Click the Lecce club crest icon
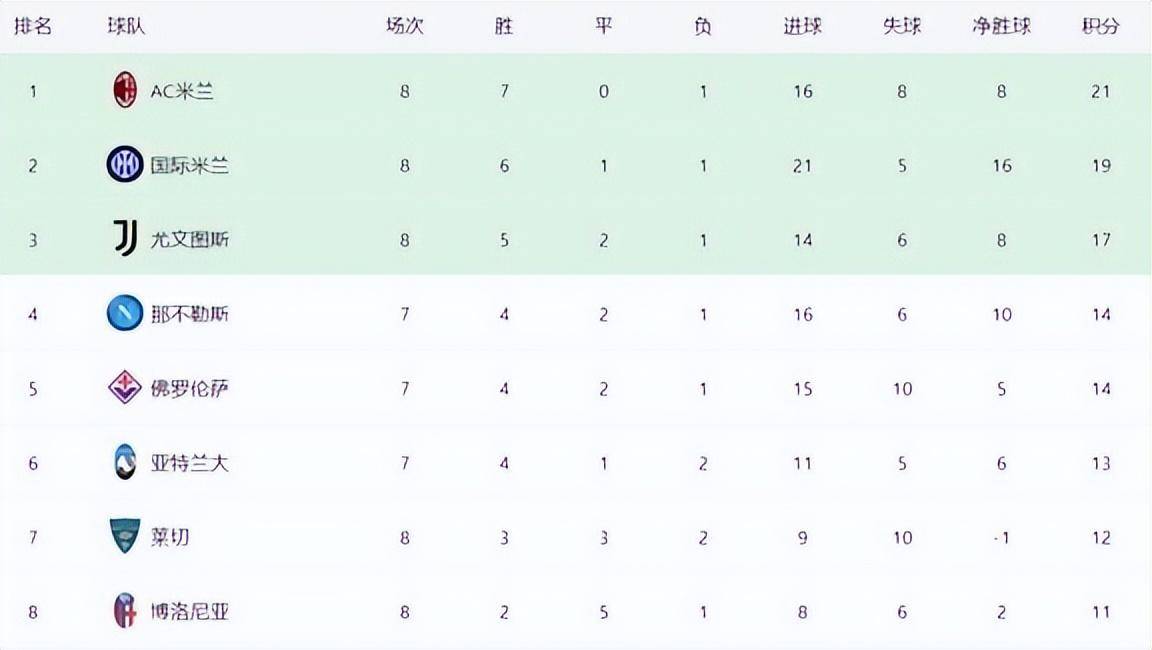Image resolution: width=1152 pixels, height=650 pixels. click(x=125, y=537)
